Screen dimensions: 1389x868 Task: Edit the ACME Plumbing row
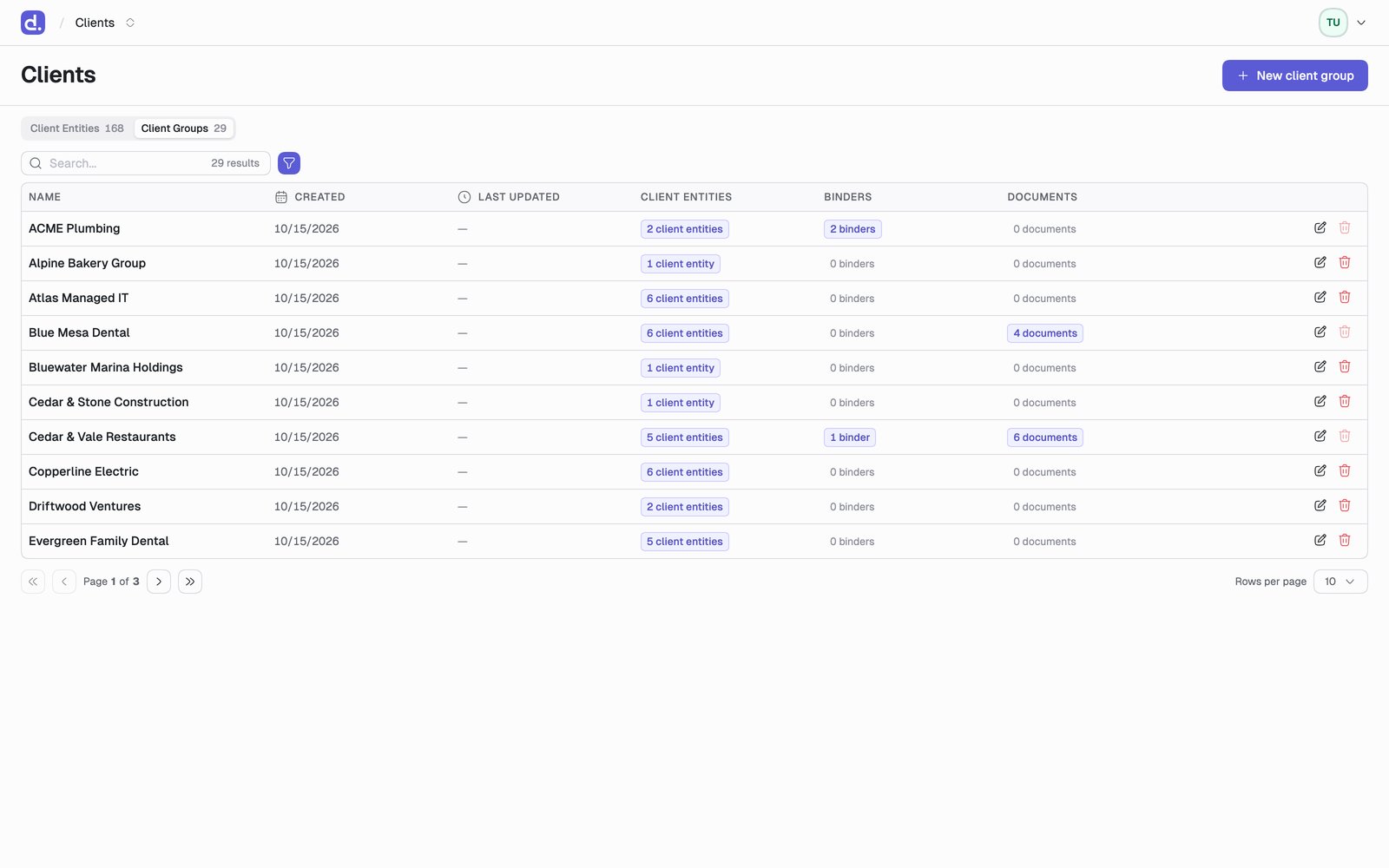coord(1320,227)
